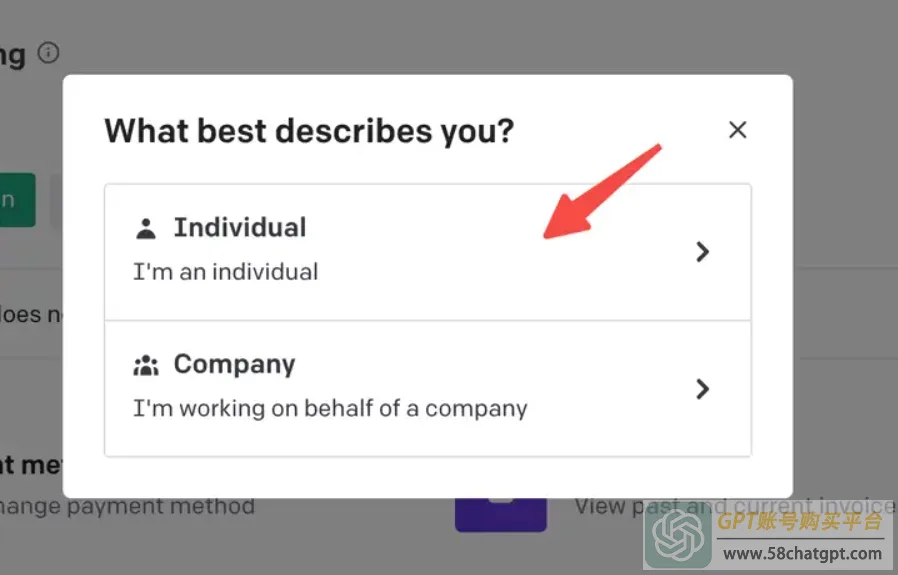The height and width of the screenshot is (575, 898).
Task: Click the OpenAI logo in the watermark
Action: point(679,535)
